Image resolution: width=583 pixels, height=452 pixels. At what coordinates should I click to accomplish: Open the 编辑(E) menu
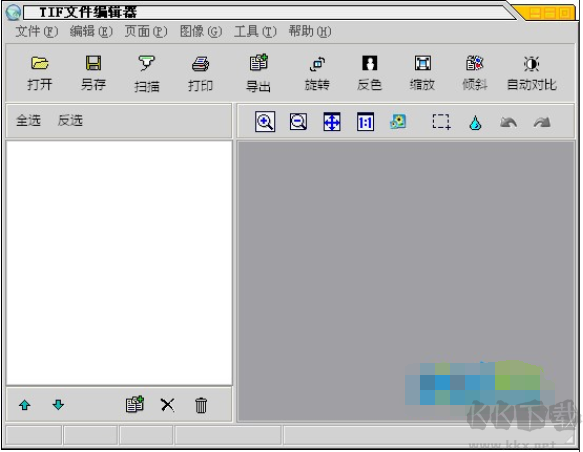pyautogui.click(x=91, y=31)
